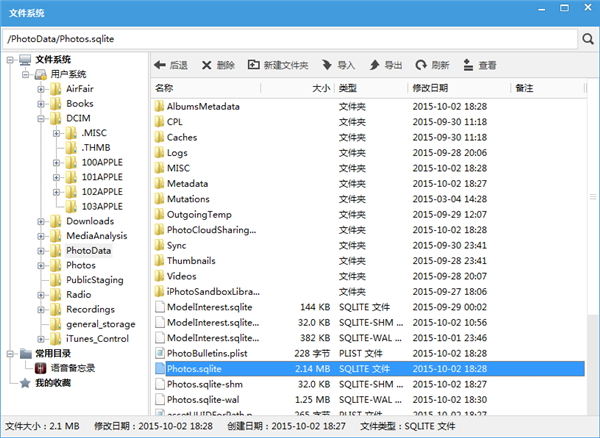Sort by the 名称 column header

coord(206,88)
